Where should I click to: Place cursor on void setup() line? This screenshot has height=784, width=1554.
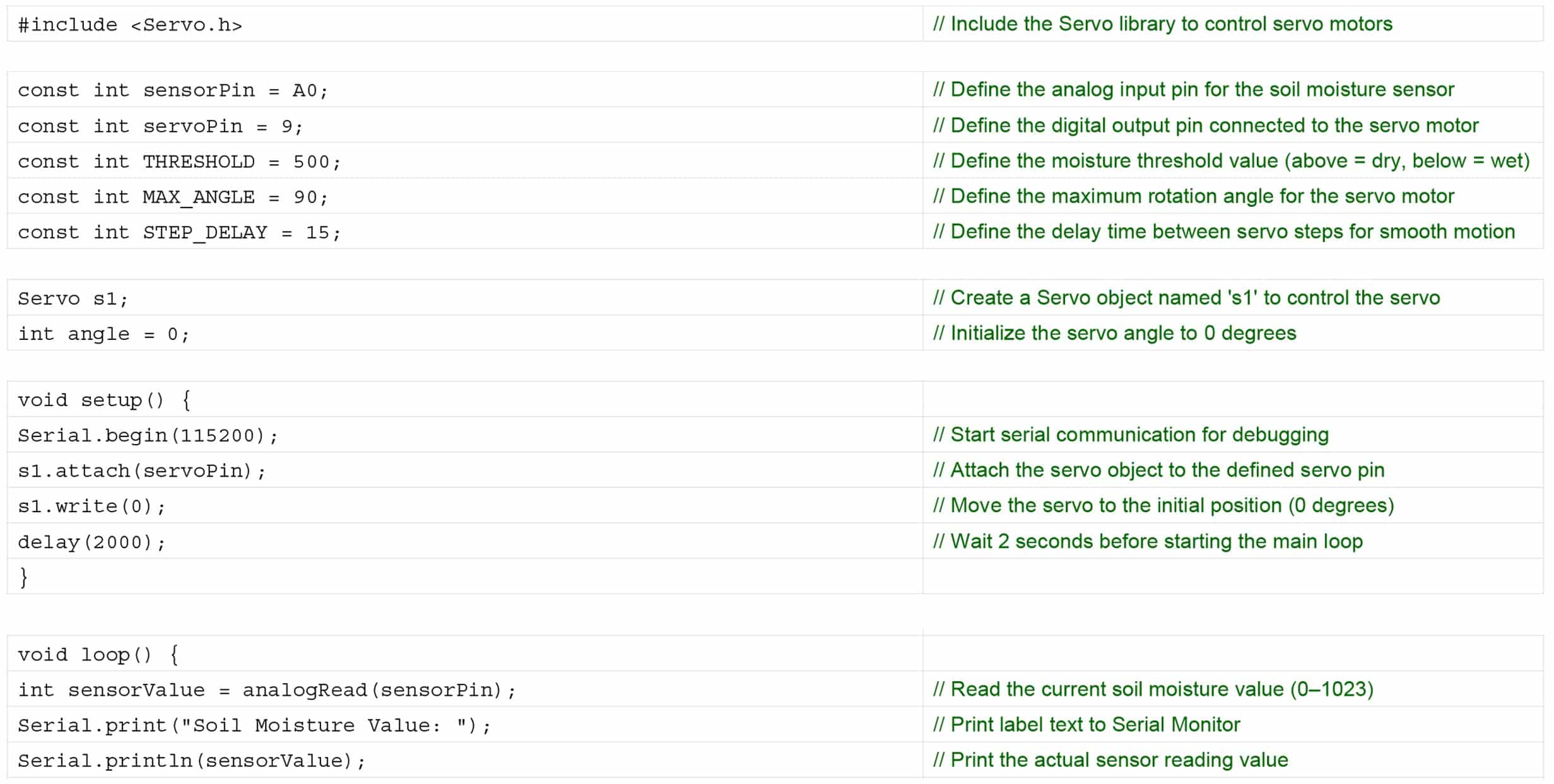click(105, 401)
